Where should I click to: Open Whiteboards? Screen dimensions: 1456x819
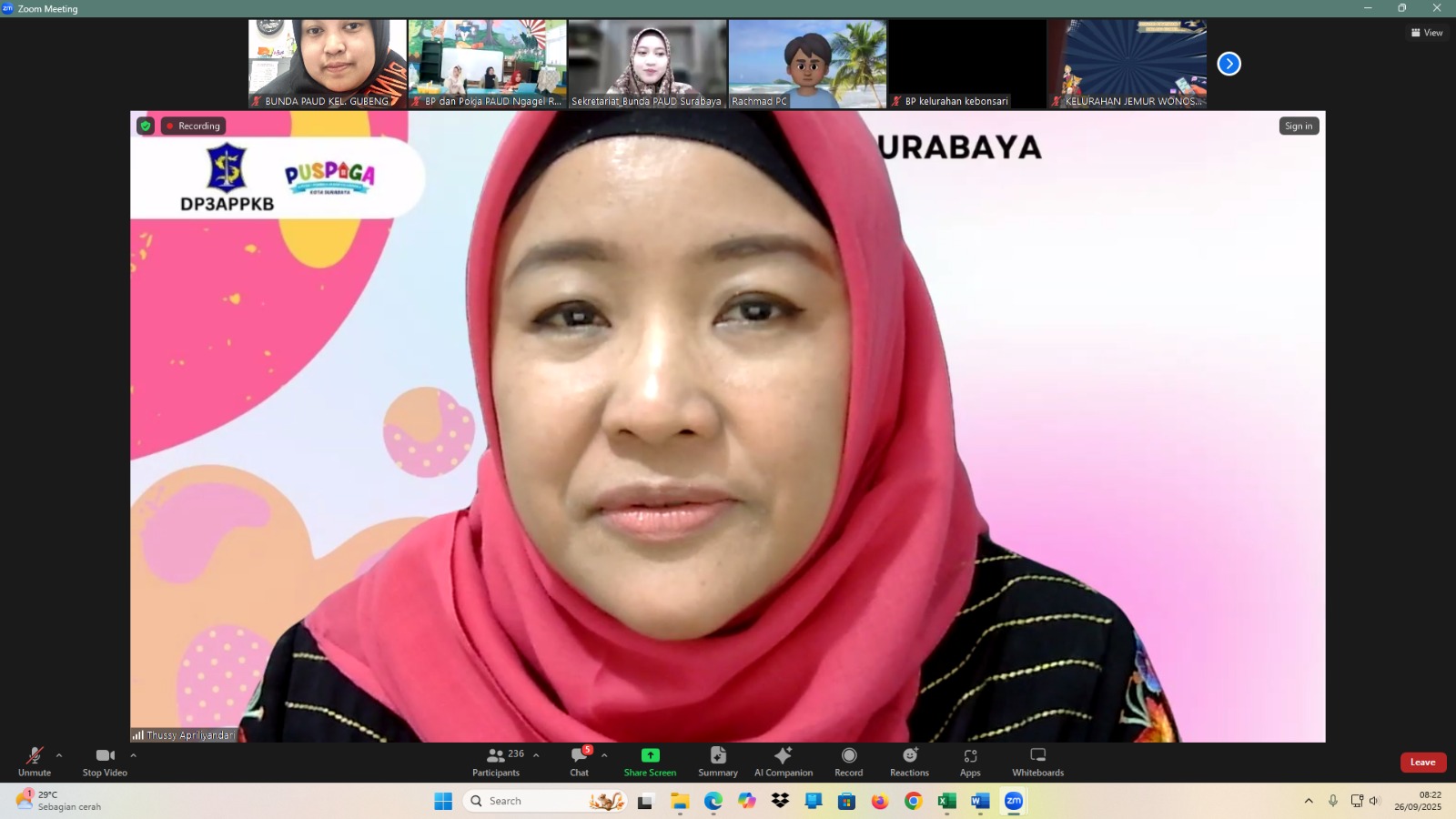pos(1038,763)
